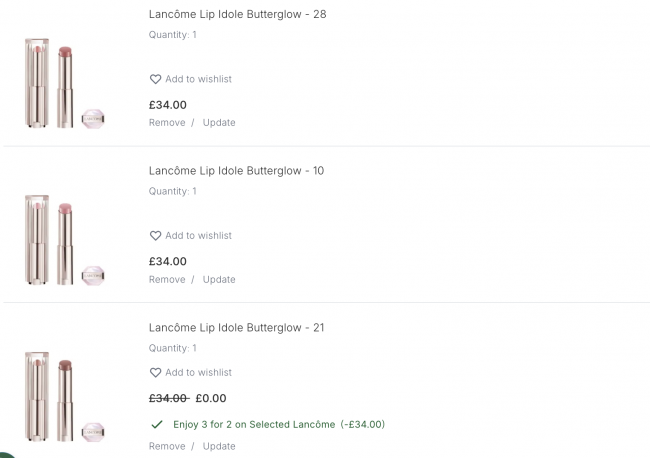This screenshot has height=458, width=650.
Task: Remove Lip Idole Butterglow 21 from basket
Action: (x=167, y=446)
